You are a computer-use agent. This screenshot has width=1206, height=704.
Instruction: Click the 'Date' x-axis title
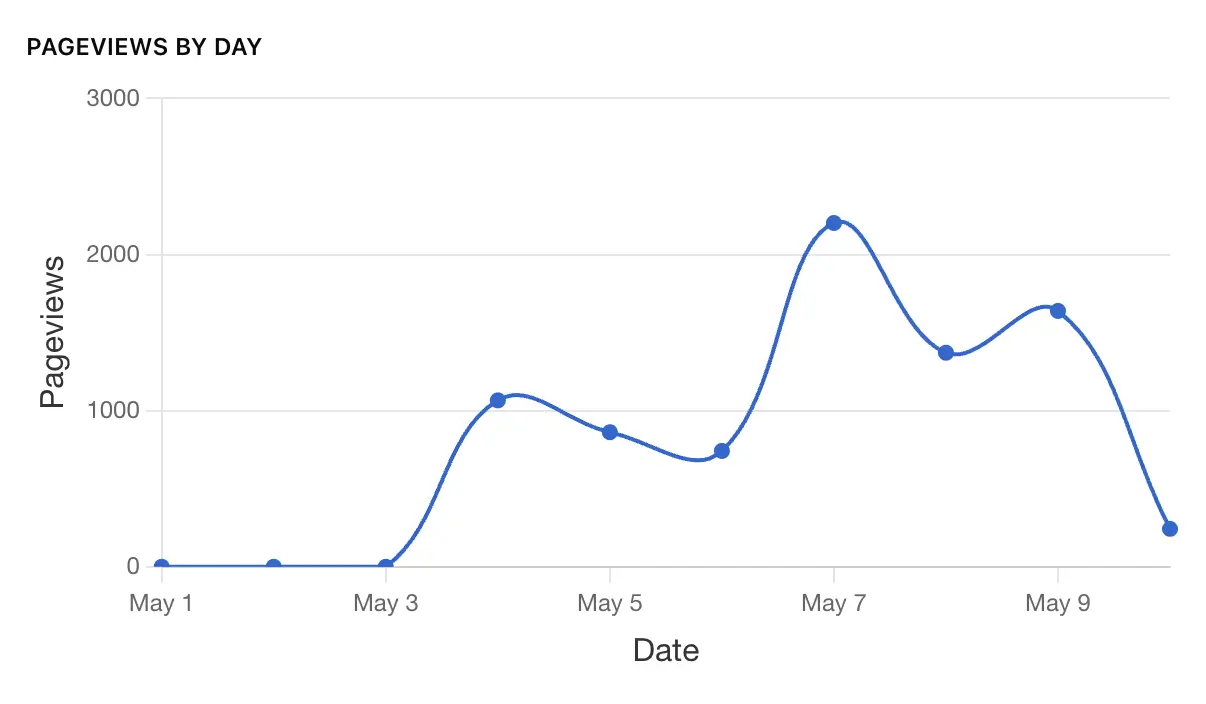[666, 651]
